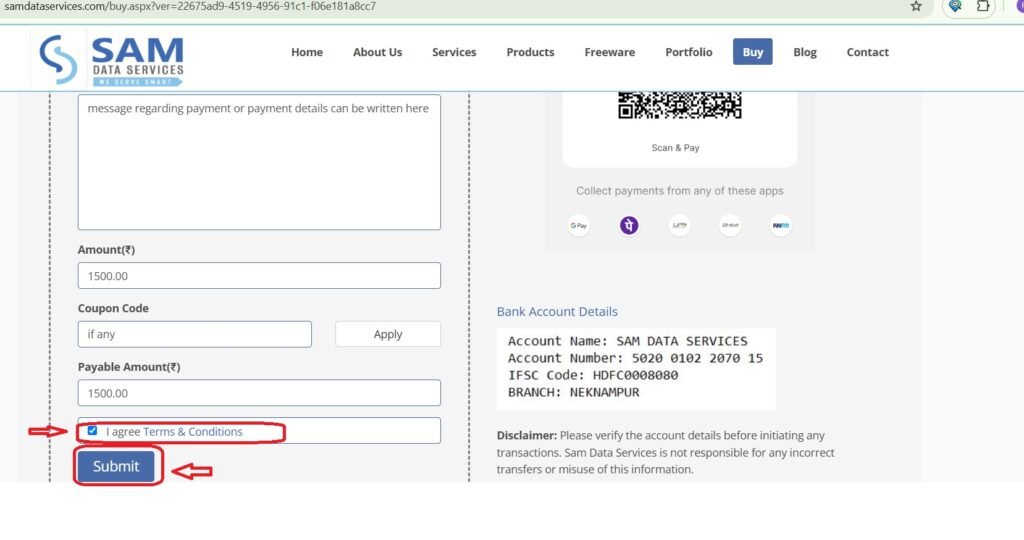Open the browser extensions puzzle icon

tap(983, 6)
